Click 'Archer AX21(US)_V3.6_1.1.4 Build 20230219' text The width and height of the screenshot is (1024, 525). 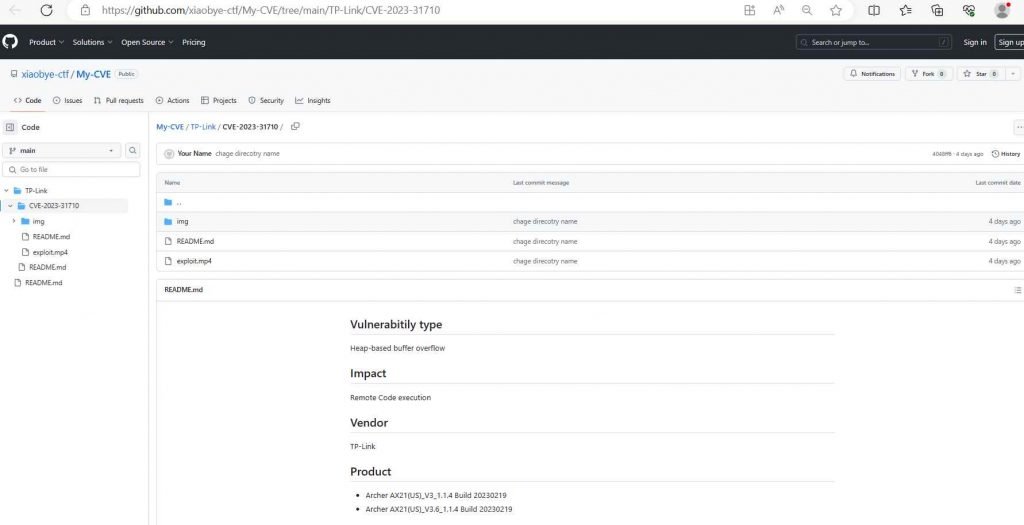coord(439,509)
